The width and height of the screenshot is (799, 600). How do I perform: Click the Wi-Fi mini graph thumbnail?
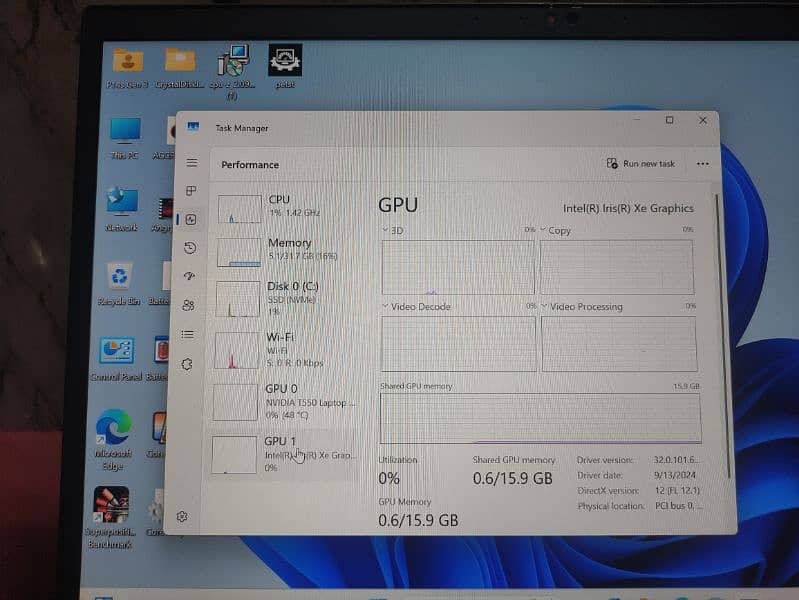click(x=236, y=351)
